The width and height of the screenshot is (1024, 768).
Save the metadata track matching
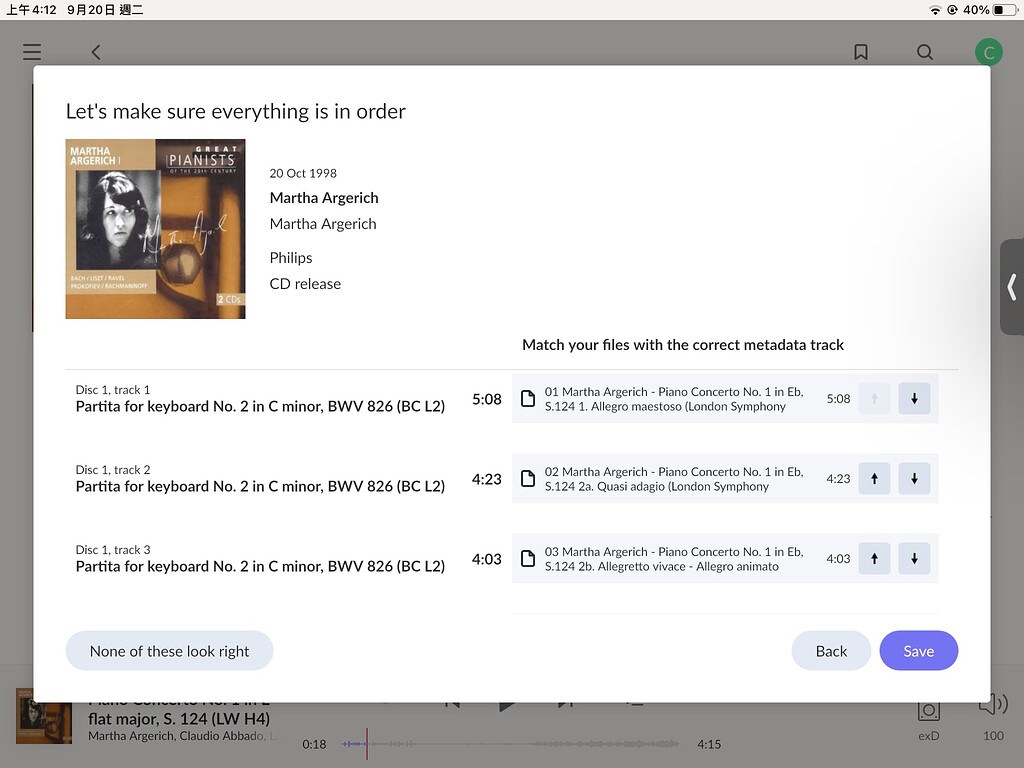[918, 650]
